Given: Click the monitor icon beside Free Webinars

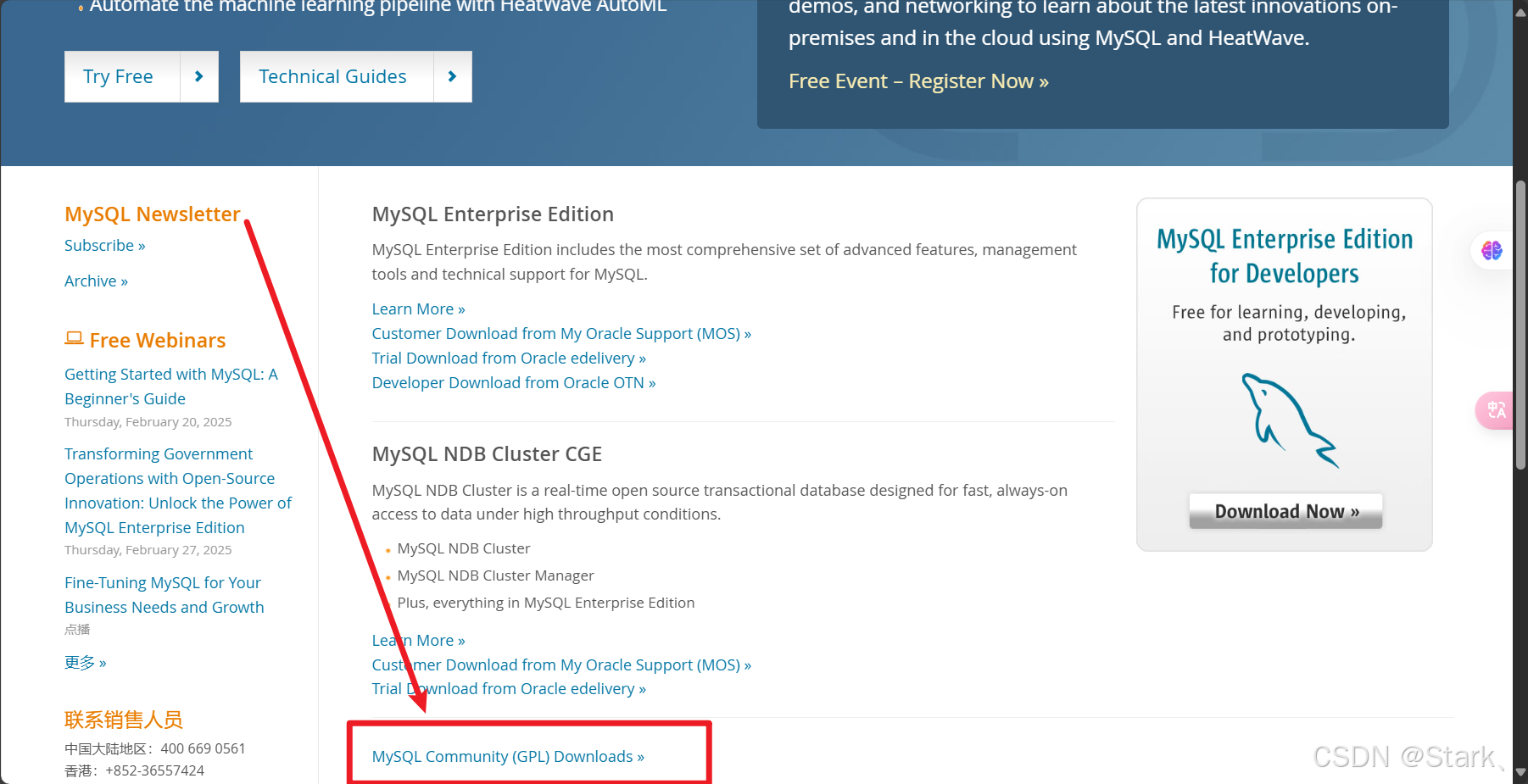Looking at the screenshot, I should click(x=74, y=338).
